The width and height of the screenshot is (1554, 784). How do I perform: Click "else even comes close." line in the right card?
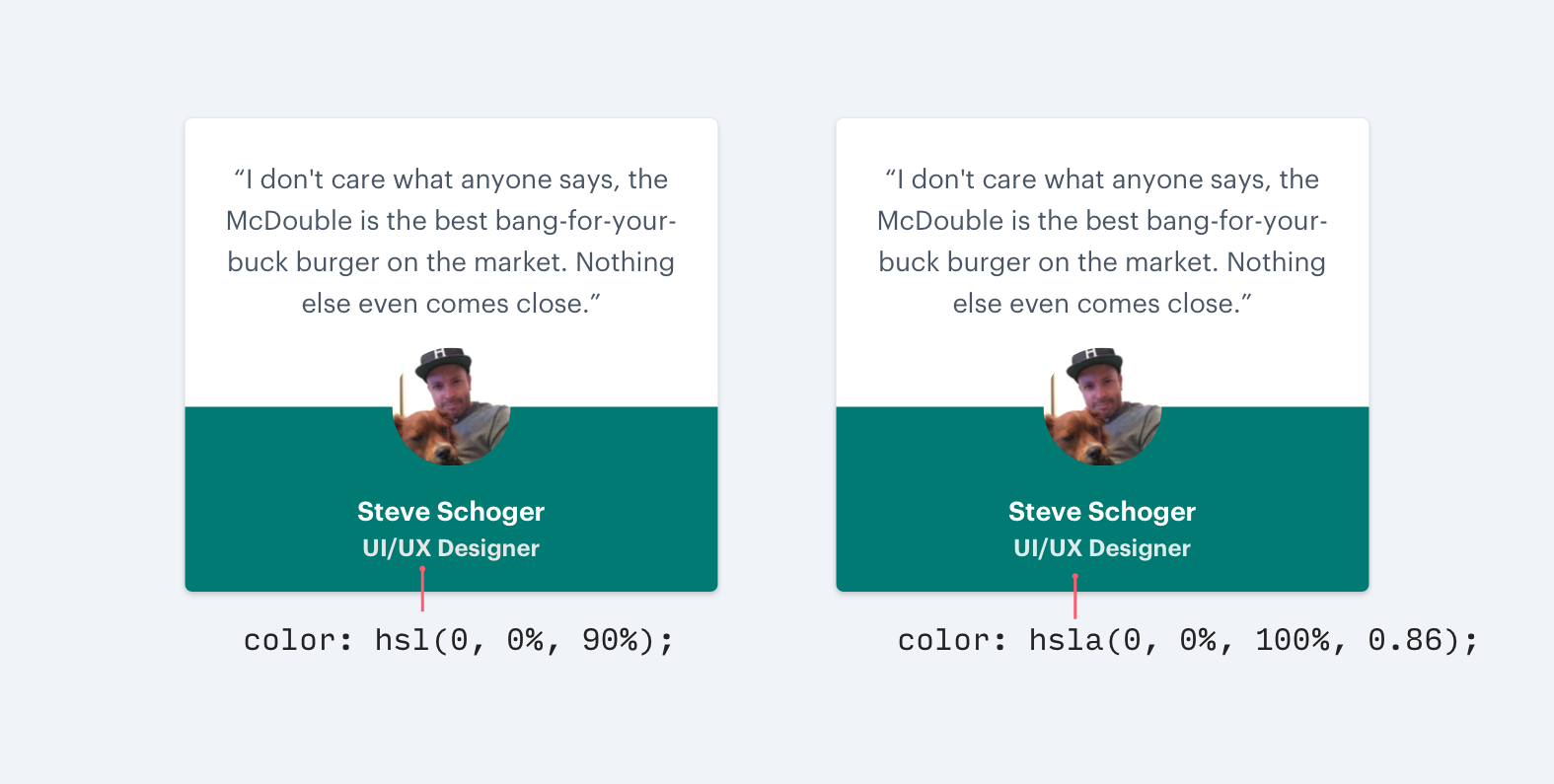coord(1102,304)
